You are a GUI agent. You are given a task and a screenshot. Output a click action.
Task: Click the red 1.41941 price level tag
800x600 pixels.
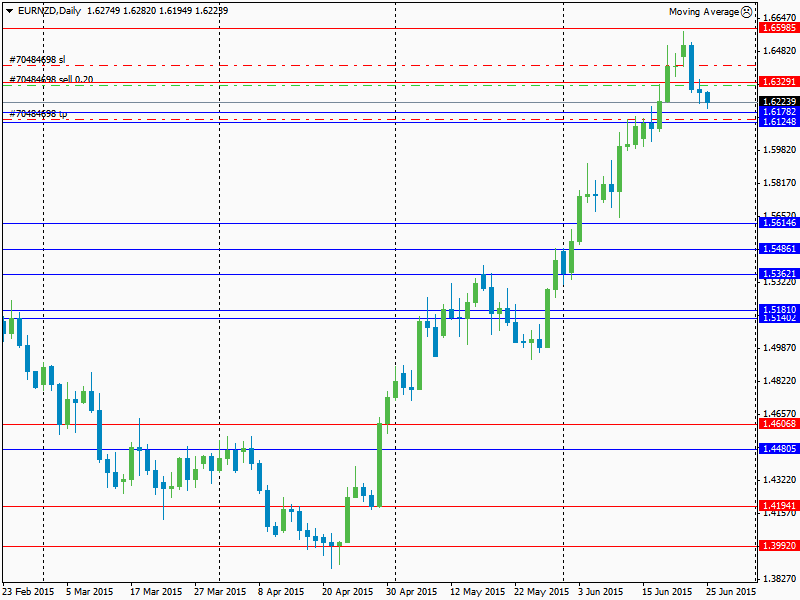[x=779, y=506]
